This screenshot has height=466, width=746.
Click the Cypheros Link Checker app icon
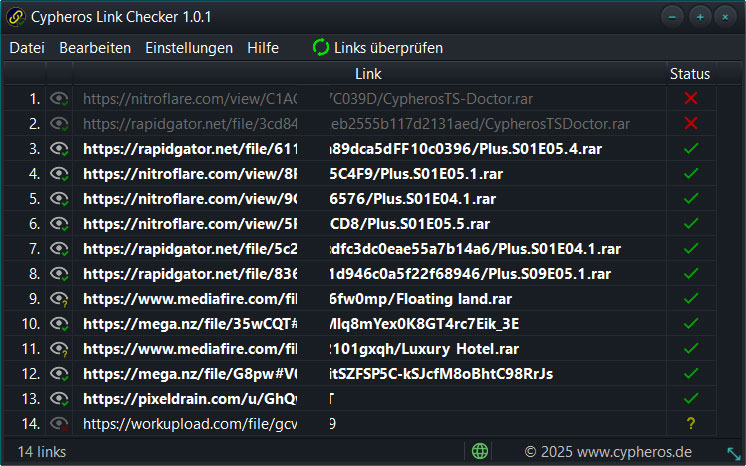[16, 17]
